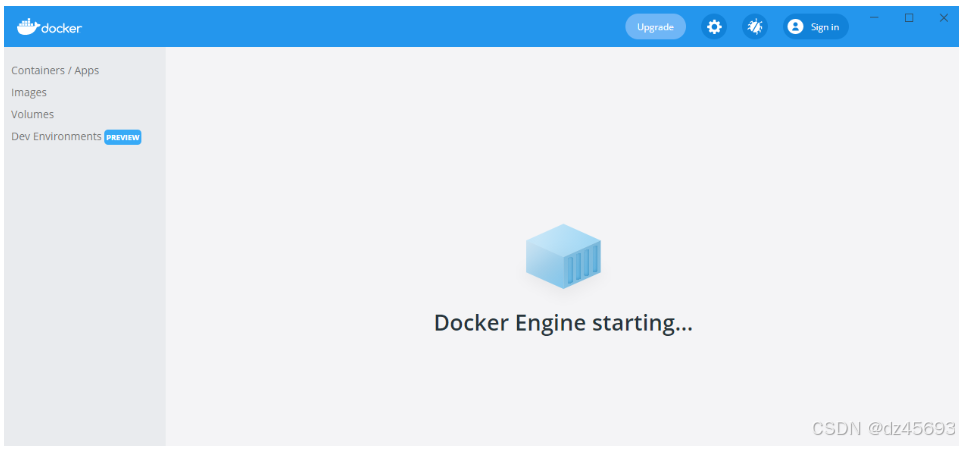Image resolution: width=961 pixels, height=451 pixels.
Task: Click the Docker whale logo
Action: [x=27, y=26]
